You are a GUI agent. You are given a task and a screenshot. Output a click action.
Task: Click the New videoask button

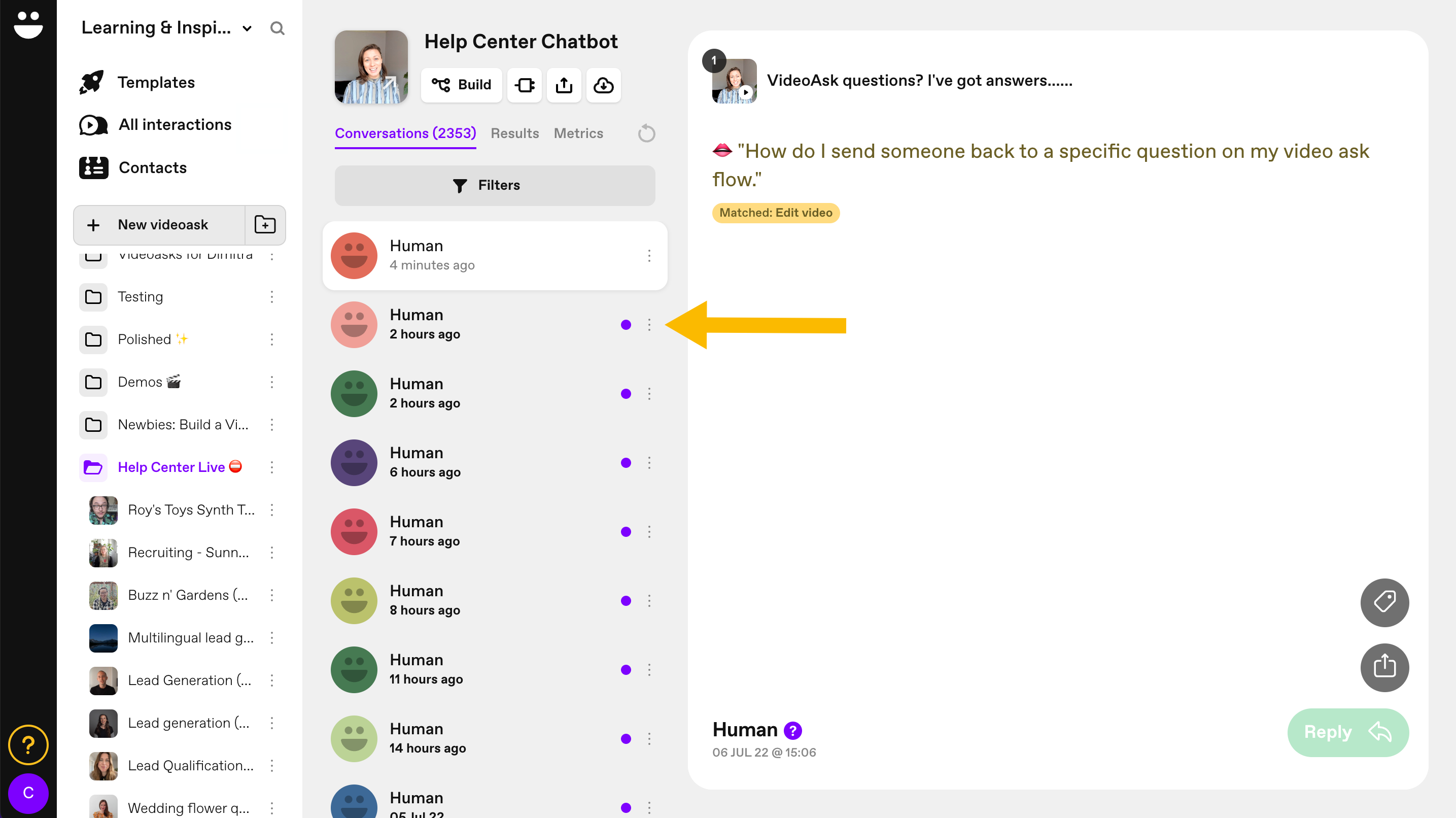pyautogui.click(x=159, y=225)
